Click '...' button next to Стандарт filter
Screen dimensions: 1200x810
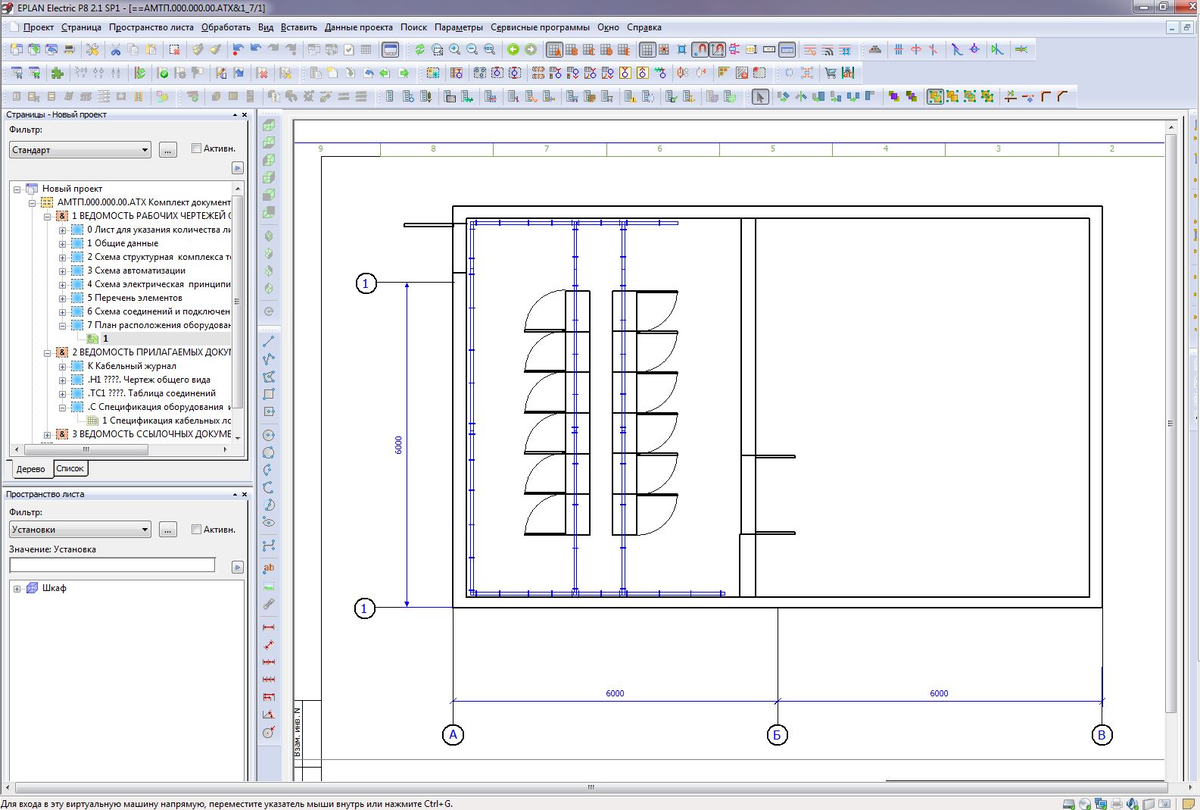tap(168, 149)
